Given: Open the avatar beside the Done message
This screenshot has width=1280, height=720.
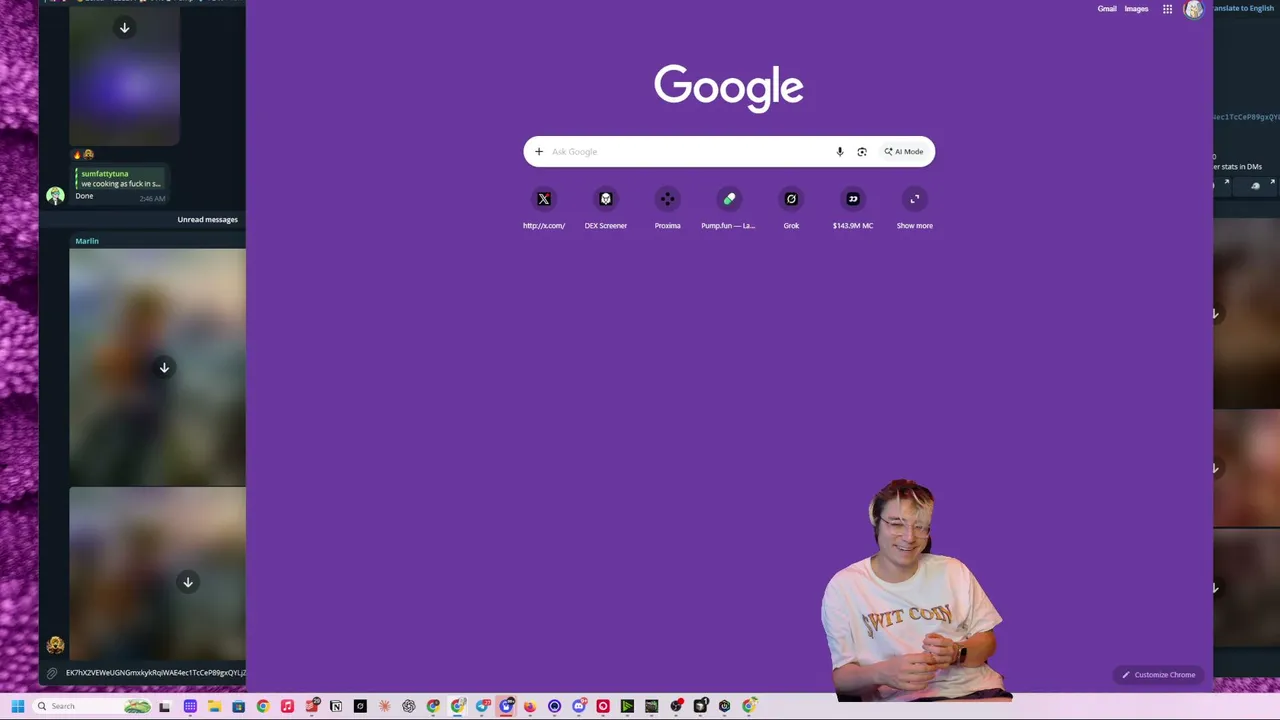Looking at the screenshot, I should point(55,196).
